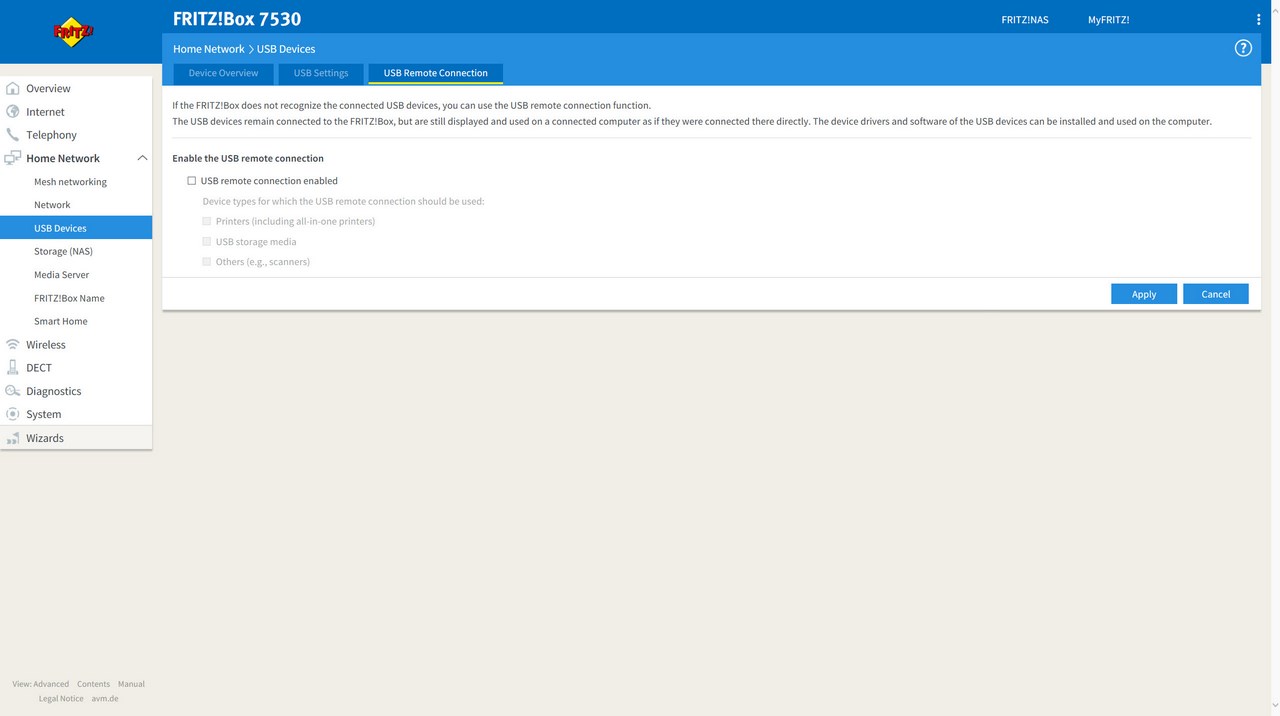Click the Cancel button
This screenshot has width=1280, height=716.
point(1216,294)
